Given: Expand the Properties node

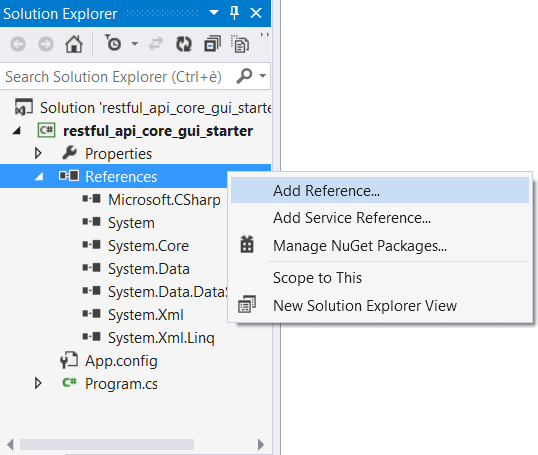Looking at the screenshot, I should 38,153.
